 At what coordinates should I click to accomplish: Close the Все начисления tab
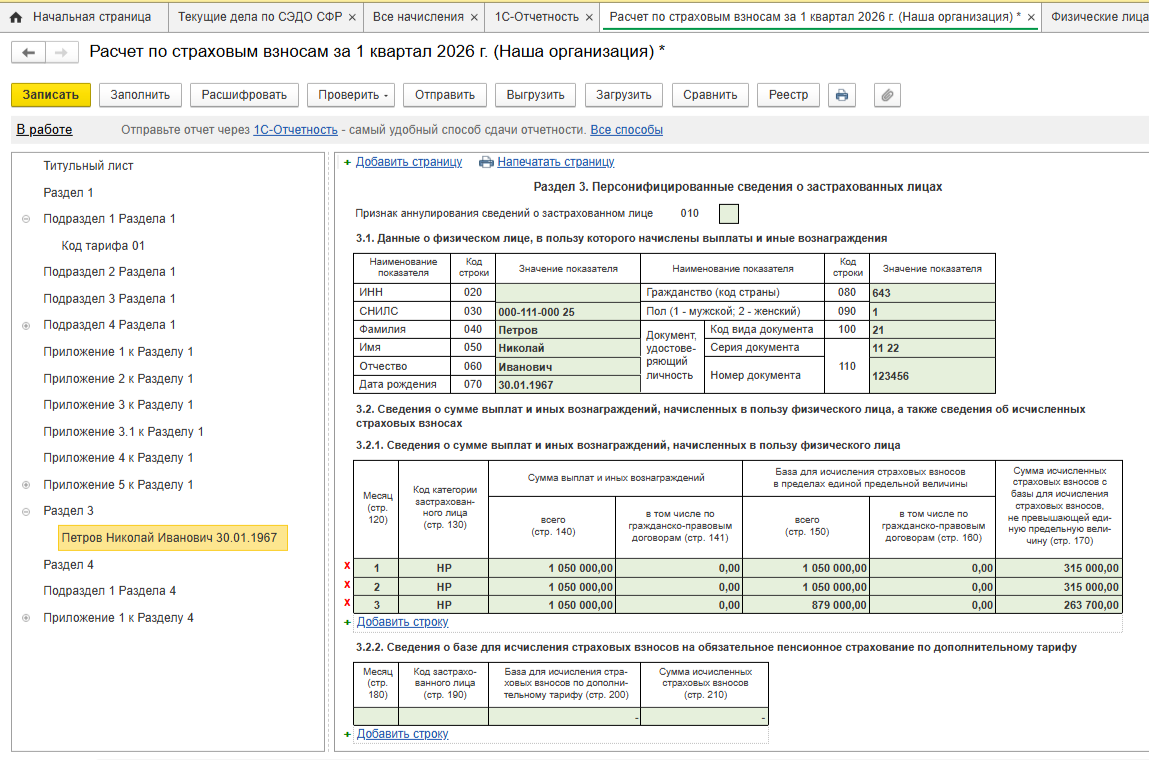pos(474,17)
